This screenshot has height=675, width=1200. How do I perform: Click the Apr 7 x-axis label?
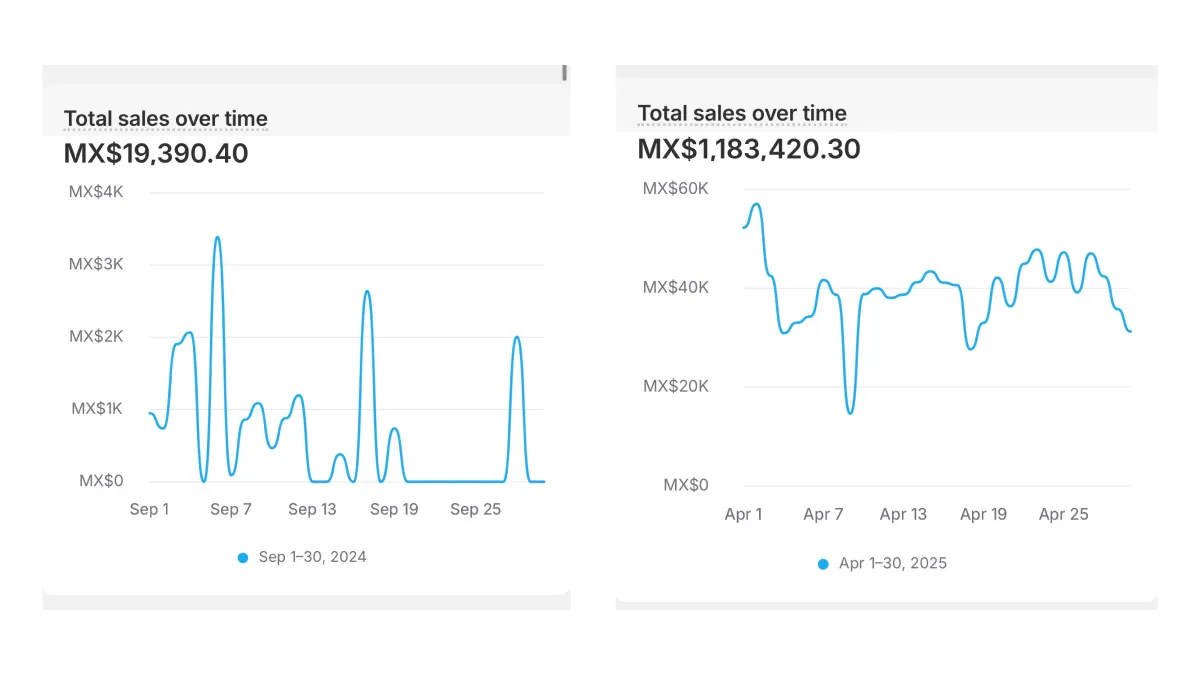823,514
